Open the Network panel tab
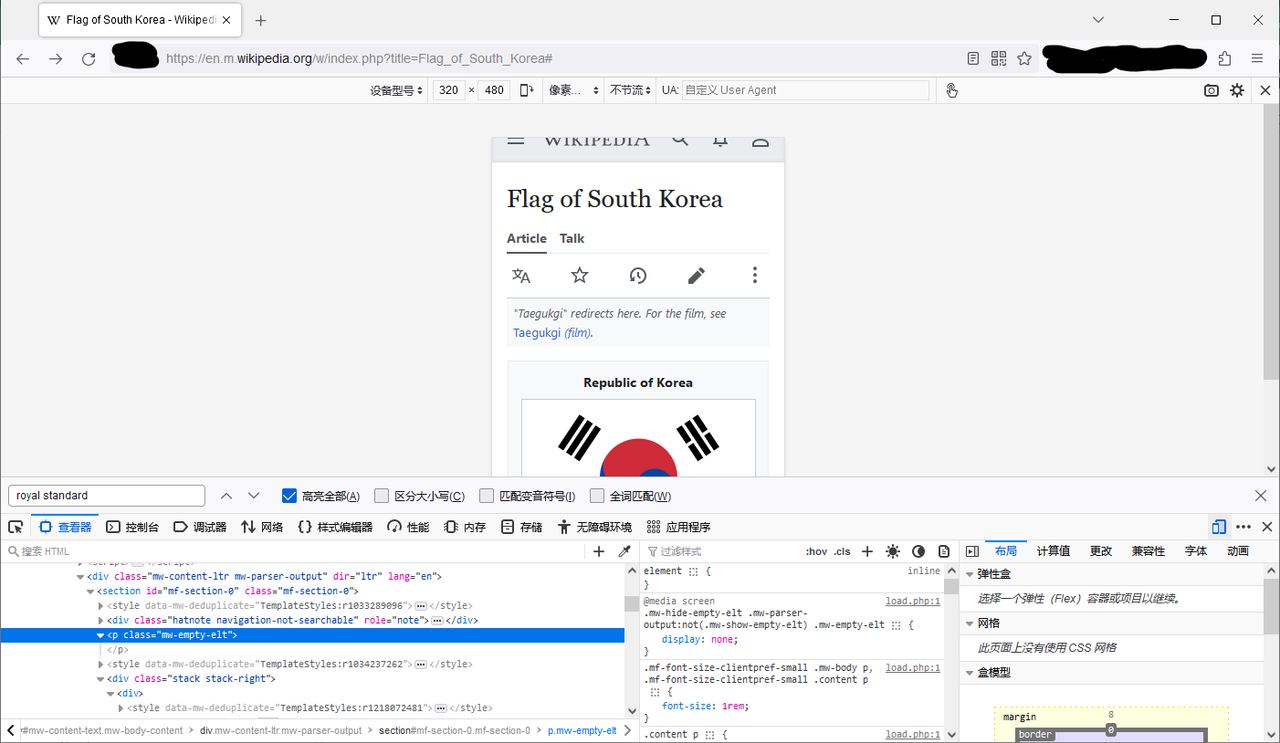 tap(262, 527)
